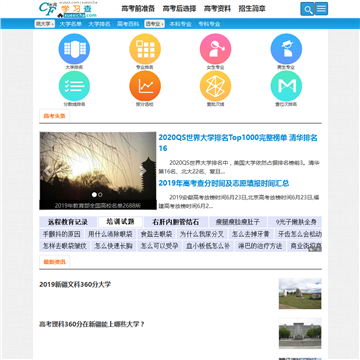This screenshot has height=360, width=360.
Task: Open the 大学排名 building icon
Action: (74, 49)
